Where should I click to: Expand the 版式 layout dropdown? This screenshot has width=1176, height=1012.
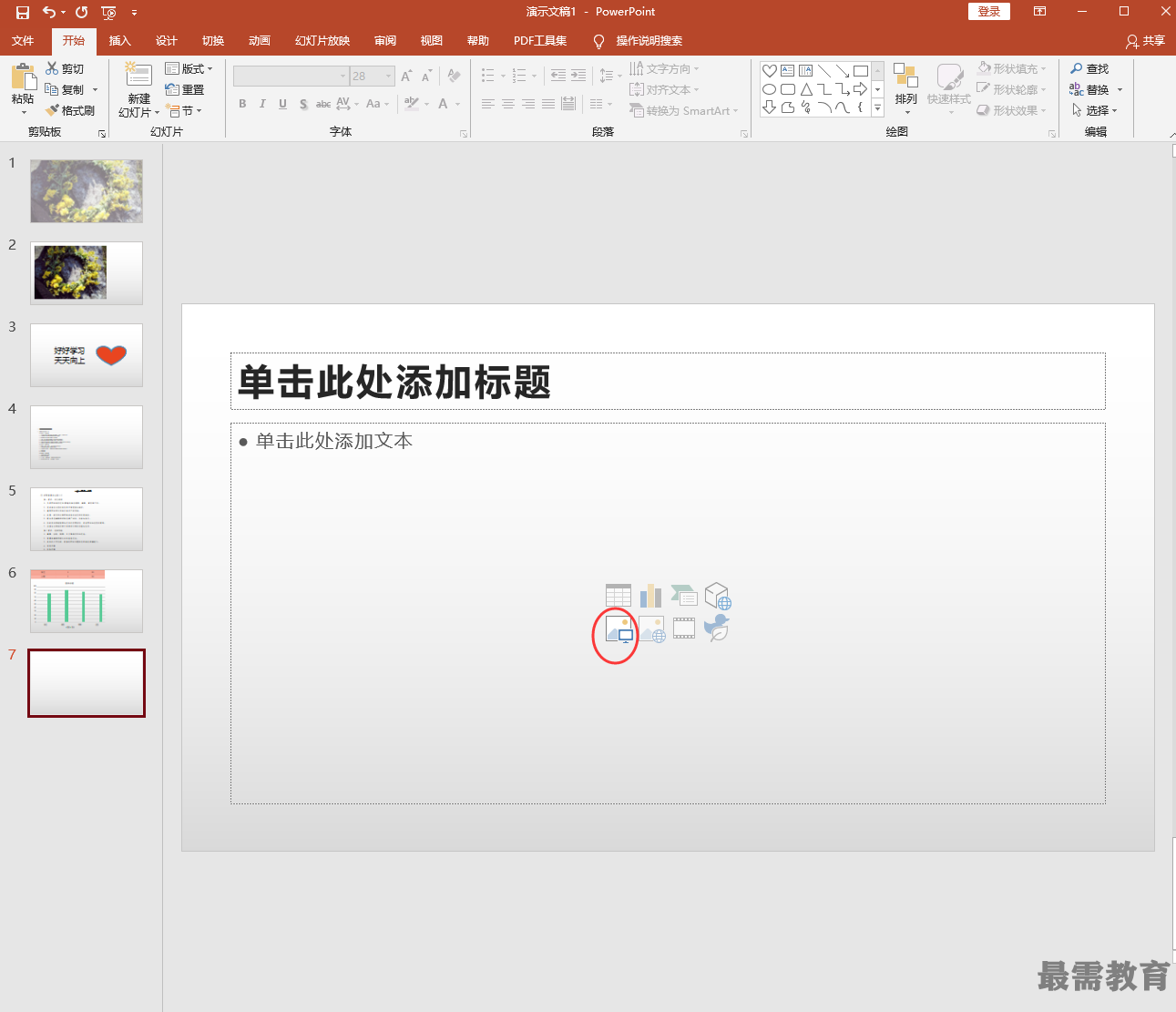coord(189,68)
